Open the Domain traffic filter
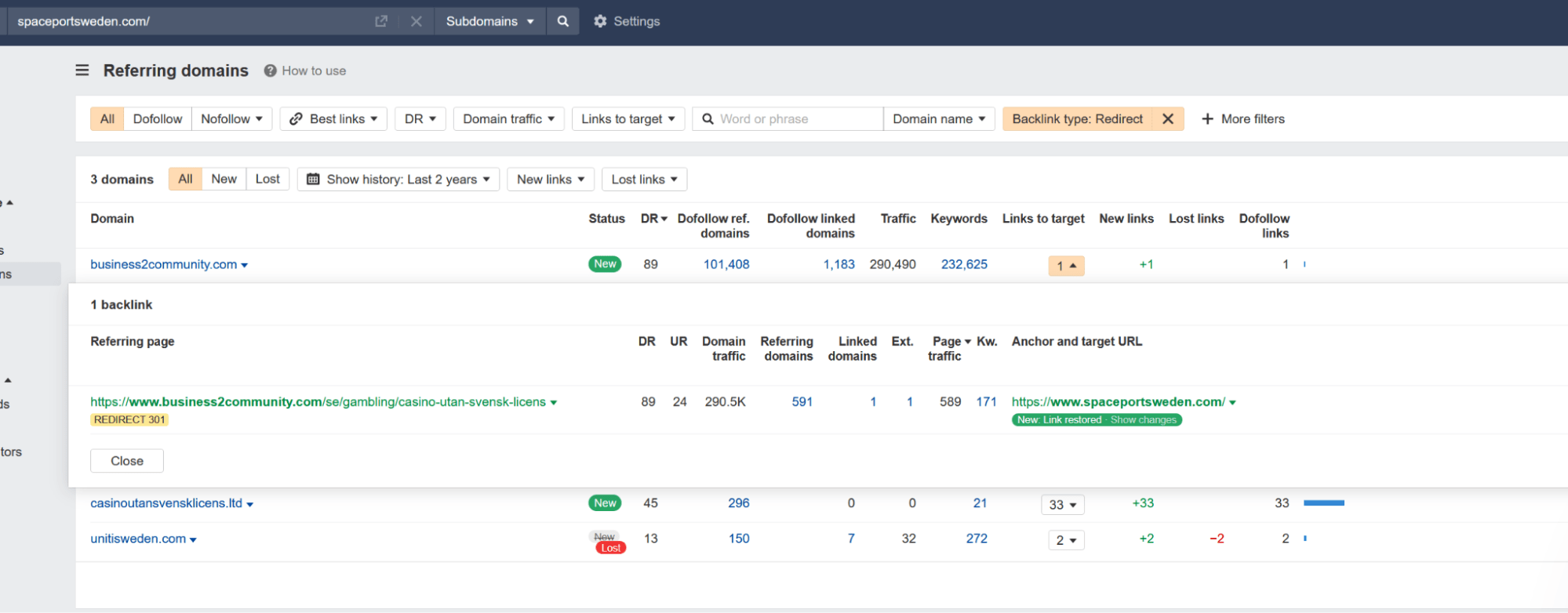1568x613 pixels. [x=508, y=119]
